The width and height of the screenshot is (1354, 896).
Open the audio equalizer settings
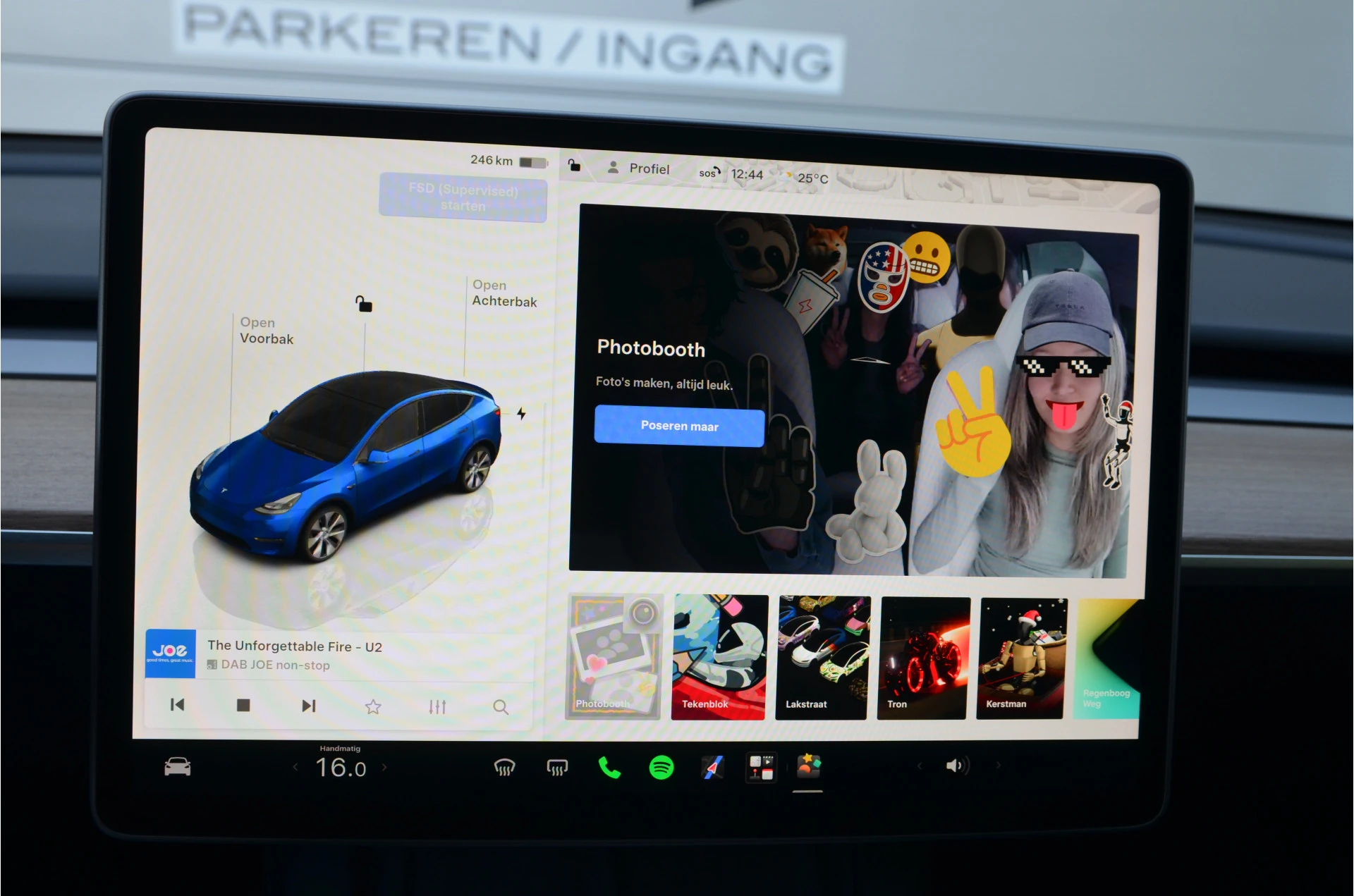pos(437,706)
